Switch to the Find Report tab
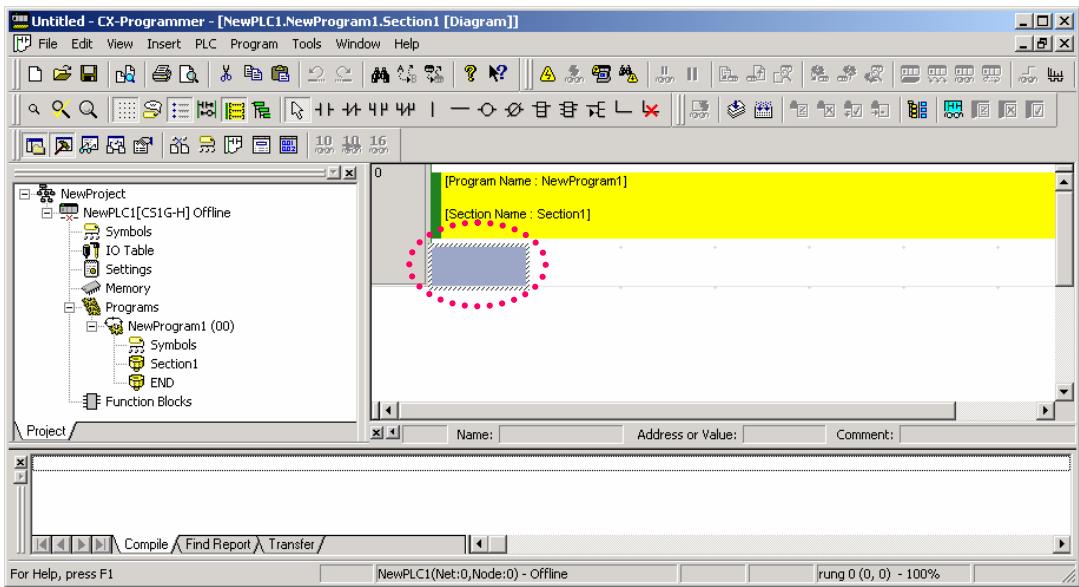The width and height of the screenshot is (1079, 587). point(217,544)
